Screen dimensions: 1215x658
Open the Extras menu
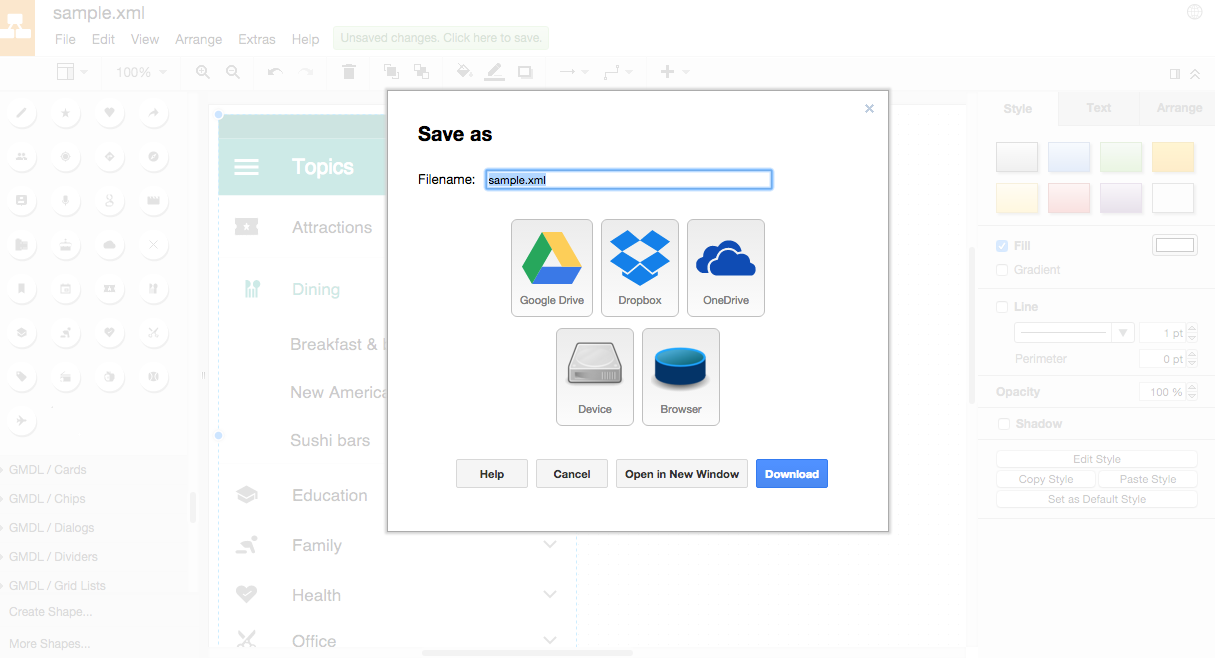click(x=257, y=39)
